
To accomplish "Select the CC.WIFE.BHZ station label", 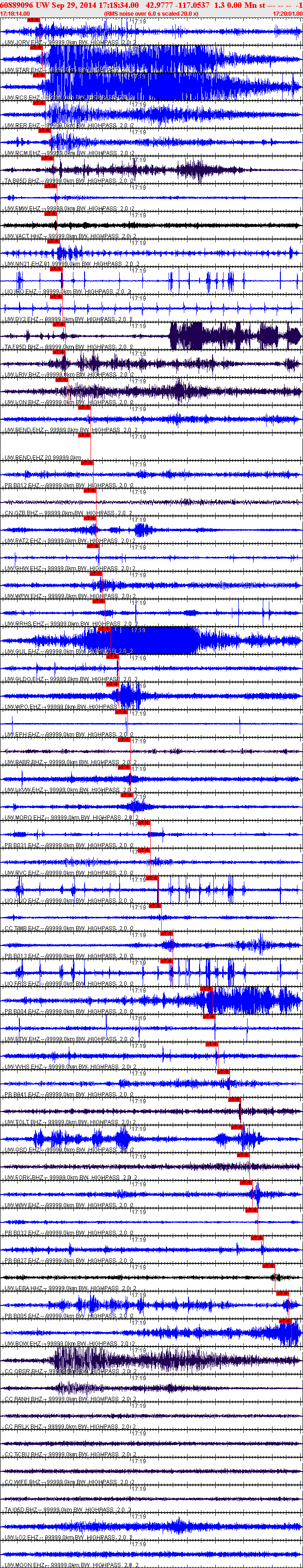I will (69, 1482).
